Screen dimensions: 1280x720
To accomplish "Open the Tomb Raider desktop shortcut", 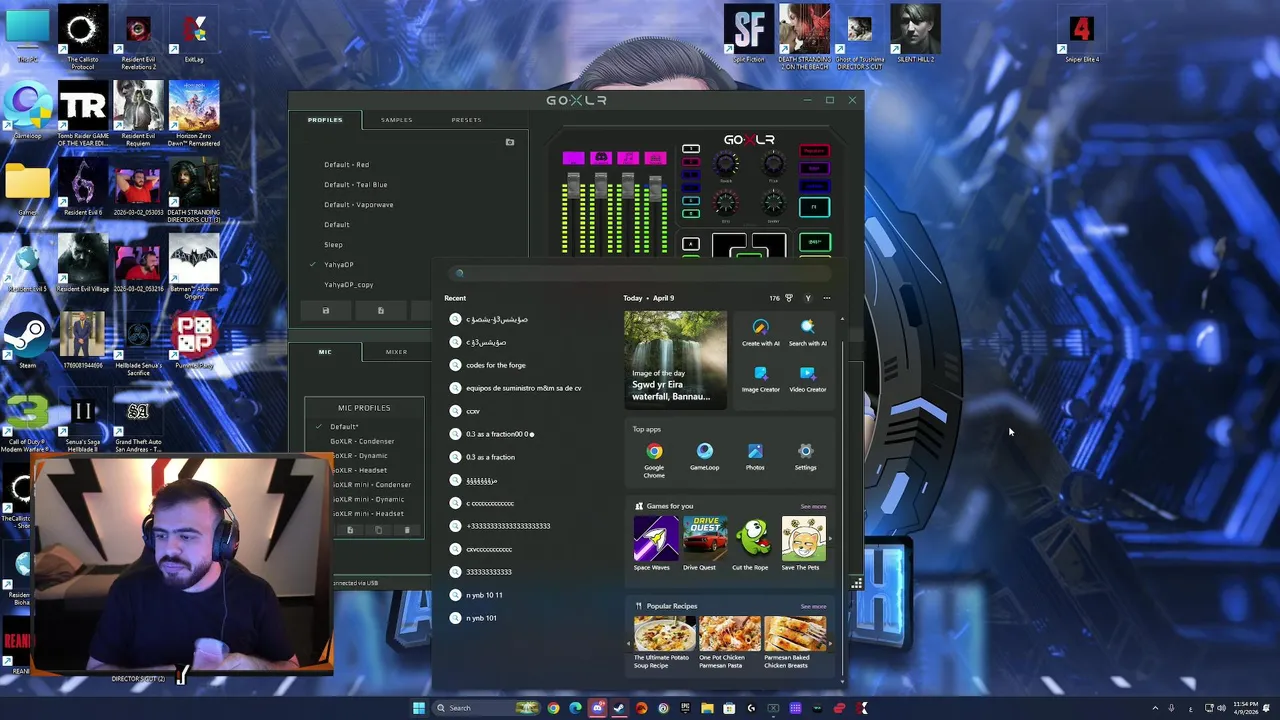I will (82, 115).
